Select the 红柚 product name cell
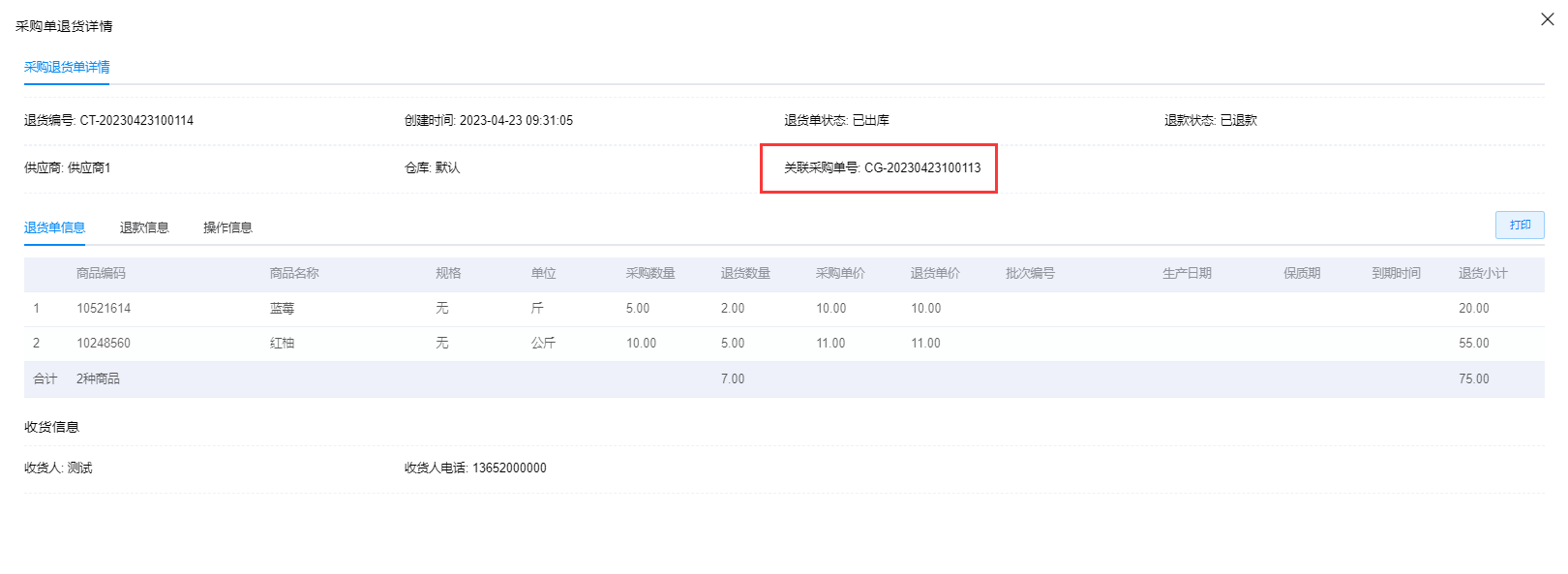 (x=282, y=343)
